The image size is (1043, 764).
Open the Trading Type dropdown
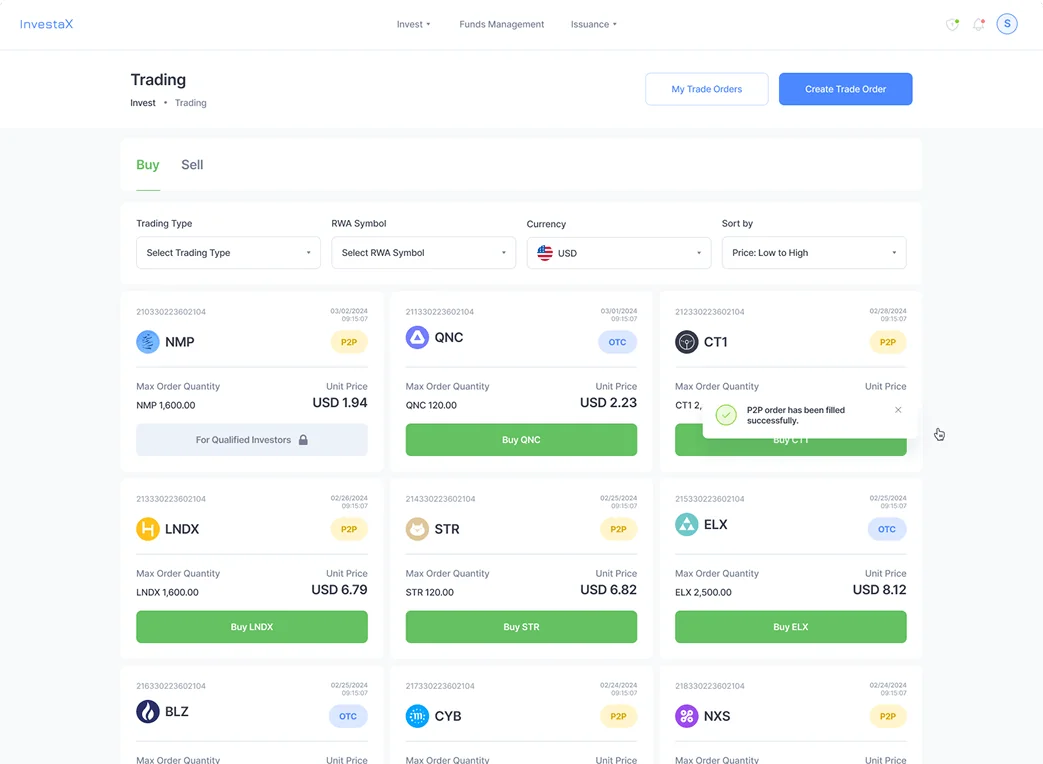click(228, 253)
